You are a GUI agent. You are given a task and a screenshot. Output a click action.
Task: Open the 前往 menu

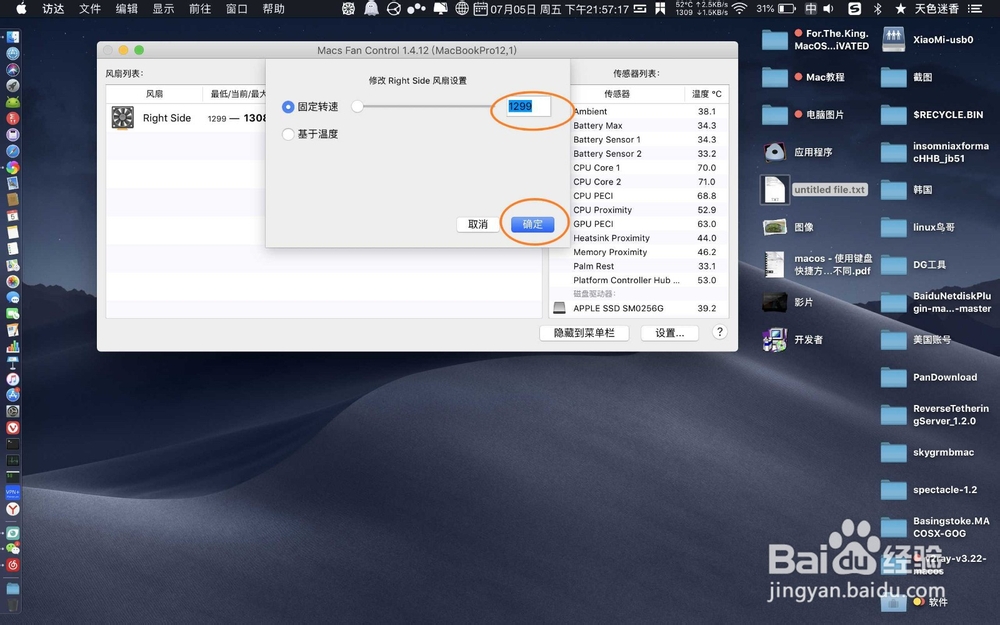(200, 9)
